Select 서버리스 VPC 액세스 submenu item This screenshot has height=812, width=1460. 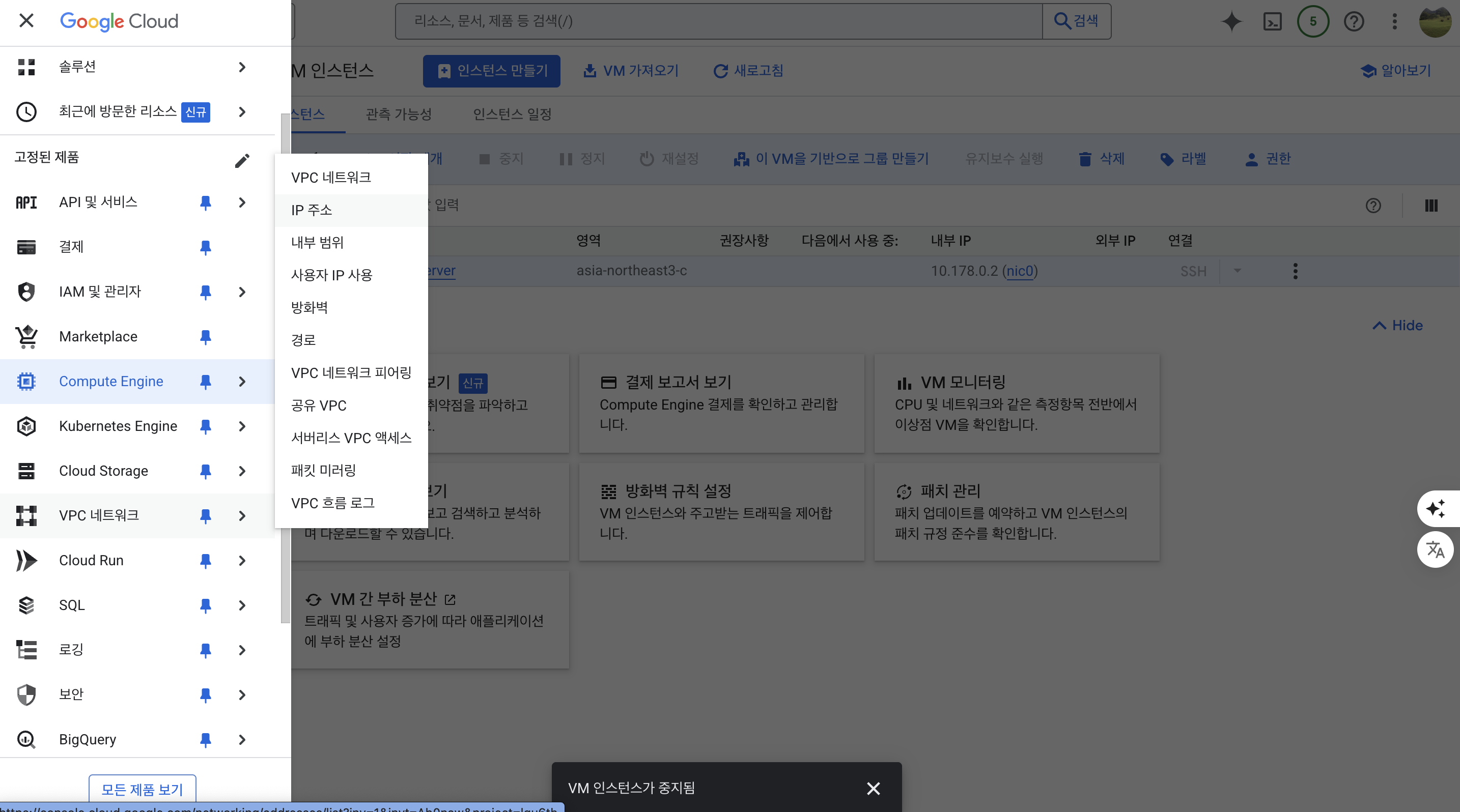(x=351, y=438)
